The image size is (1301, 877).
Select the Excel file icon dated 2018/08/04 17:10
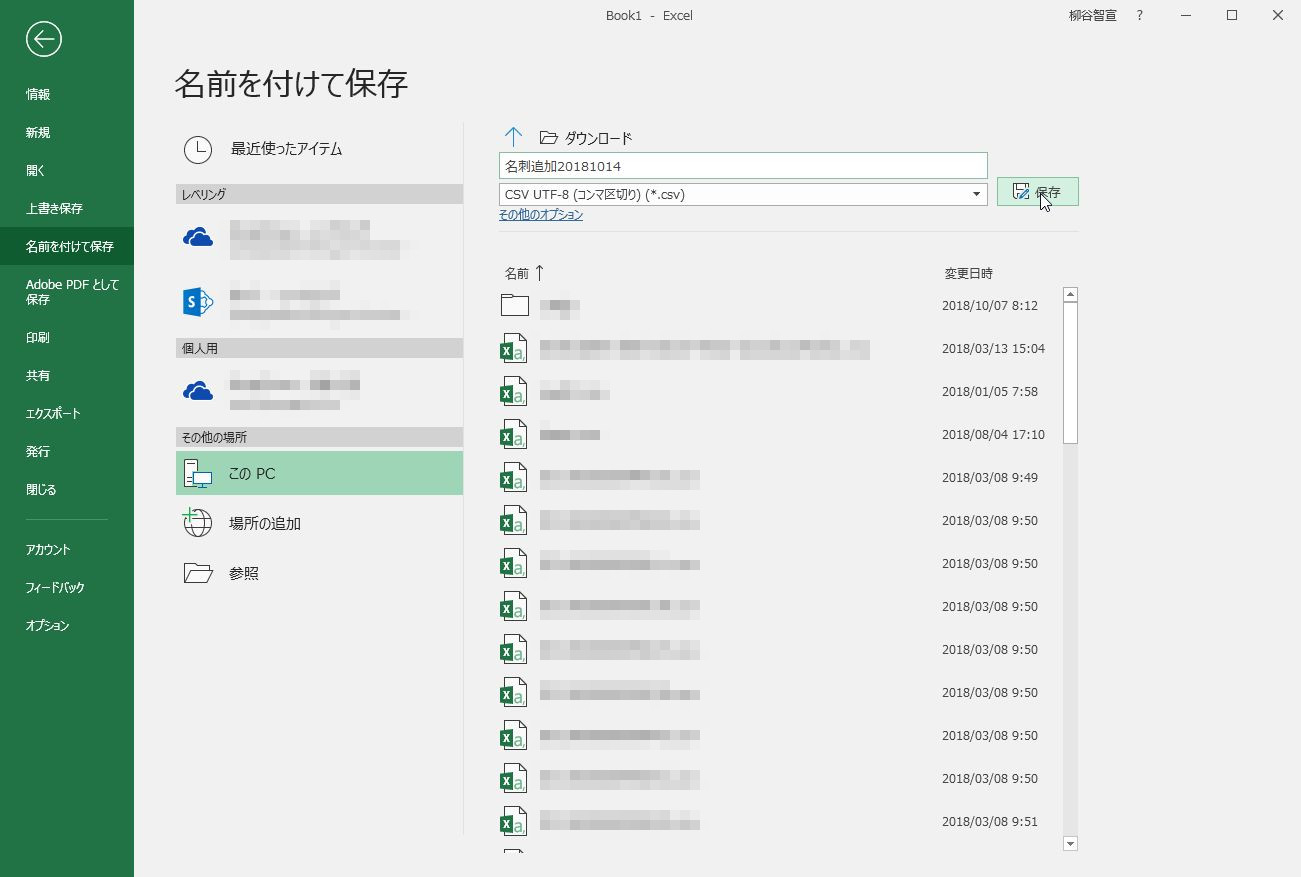pos(513,435)
